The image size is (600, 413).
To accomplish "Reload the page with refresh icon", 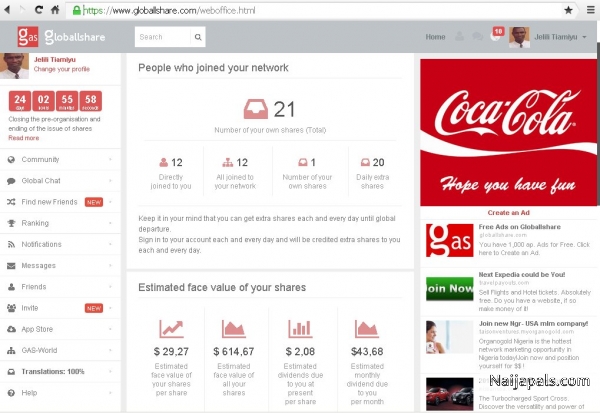I will coord(39,10).
